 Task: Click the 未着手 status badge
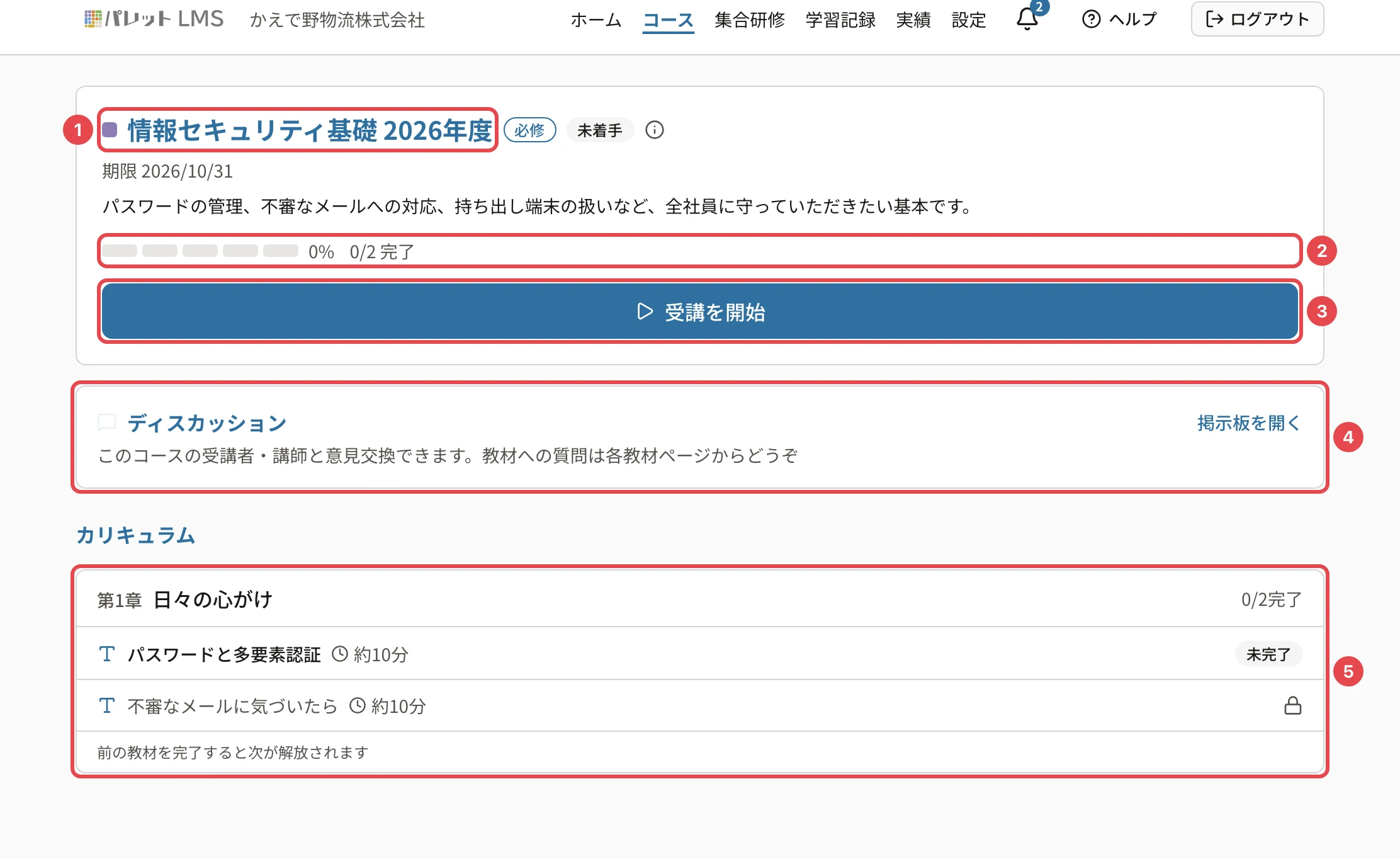[600, 130]
